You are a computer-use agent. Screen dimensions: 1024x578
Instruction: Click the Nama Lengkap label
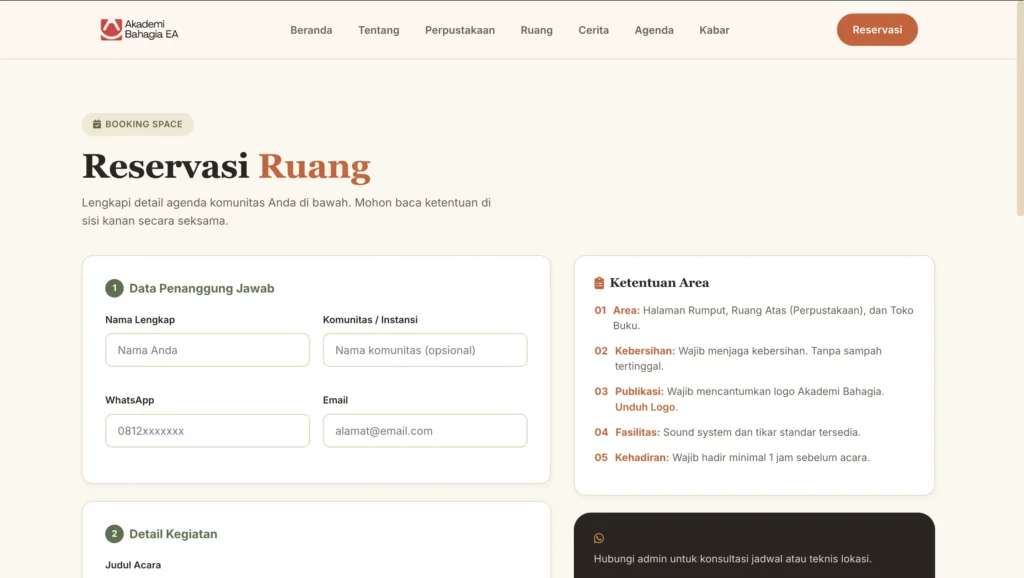[140, 320]
